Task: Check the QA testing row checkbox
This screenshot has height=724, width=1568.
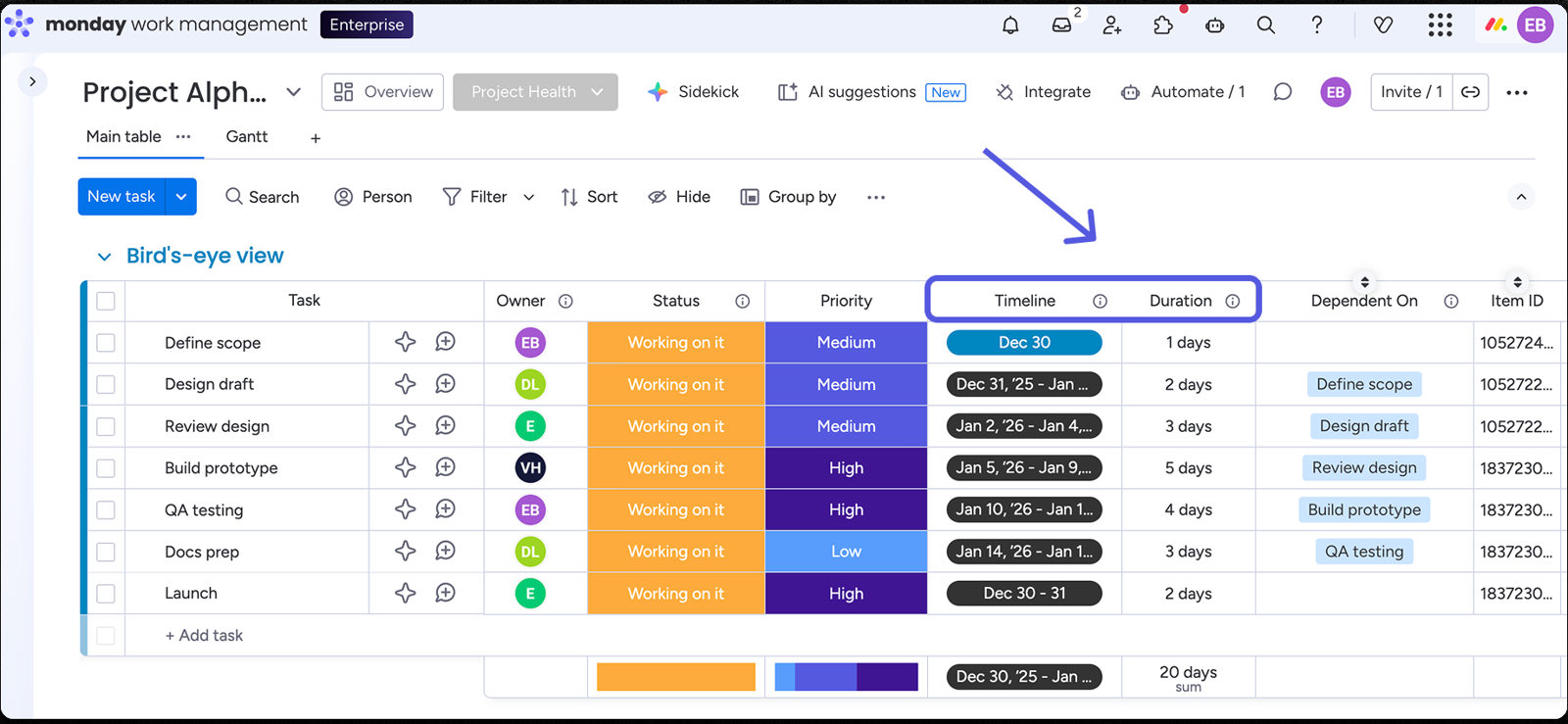Action: click(x=106, y=510)
